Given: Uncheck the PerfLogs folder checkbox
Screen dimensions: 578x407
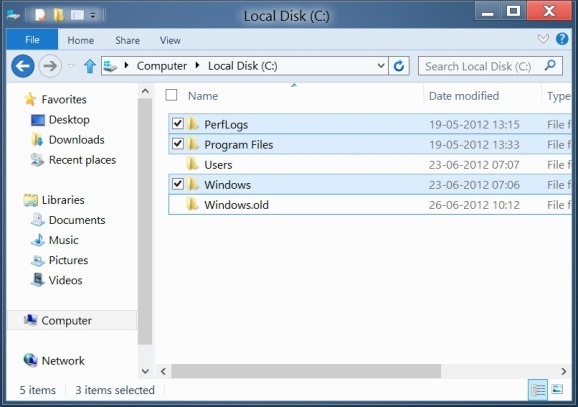Looking at the screenshot, I should (178, 123).
